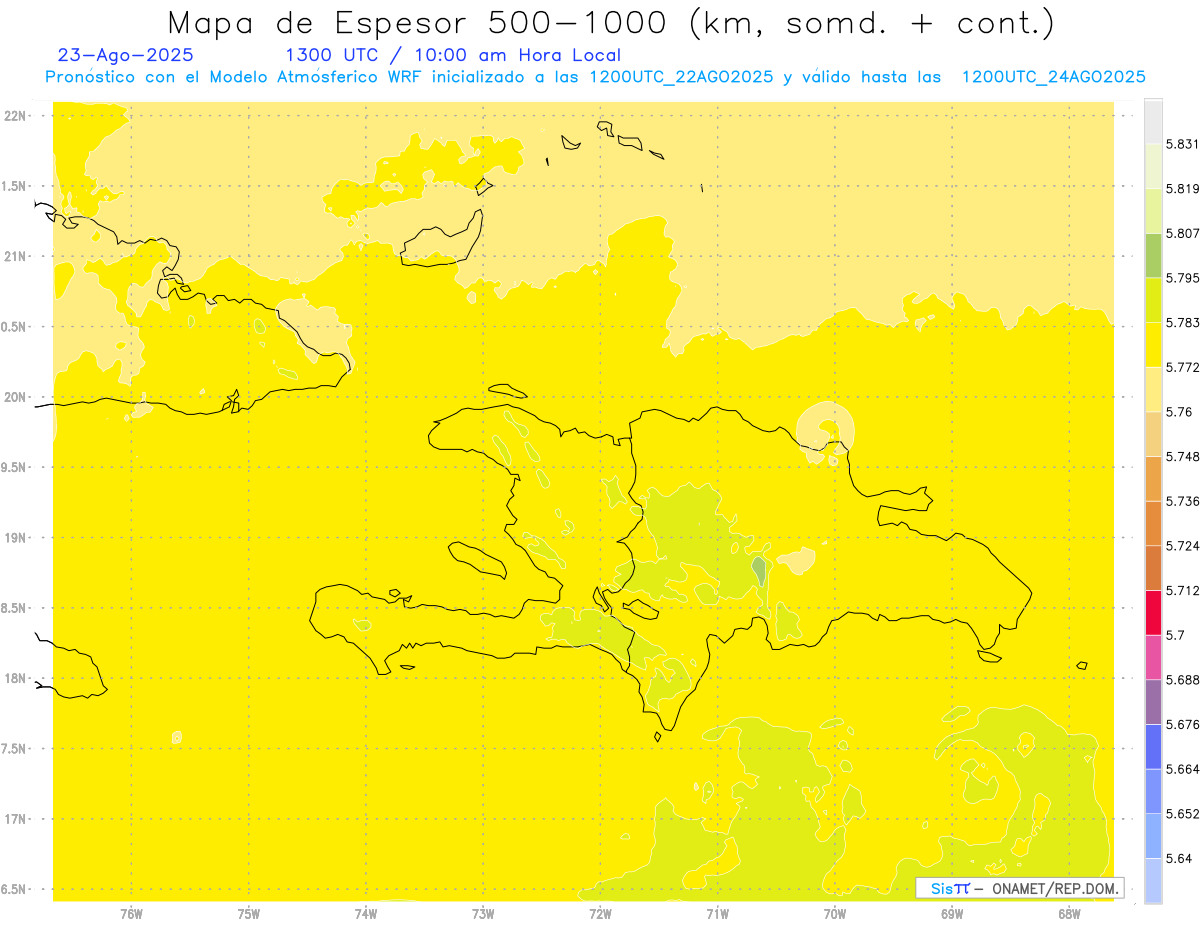Click the legend value '5.676'

pyautogui.click(x=1182, y=724)
